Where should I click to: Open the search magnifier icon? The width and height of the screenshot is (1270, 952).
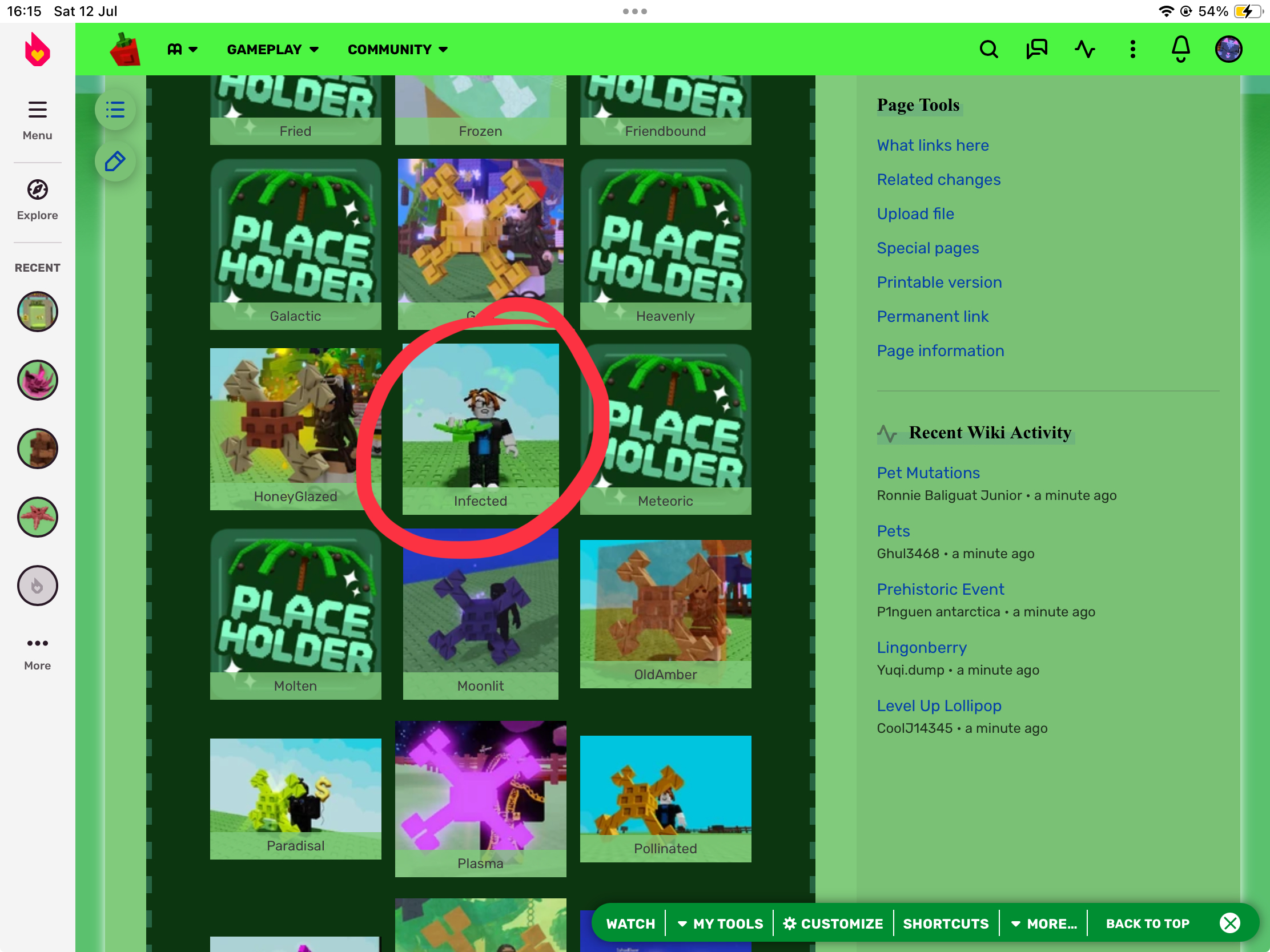988,49
